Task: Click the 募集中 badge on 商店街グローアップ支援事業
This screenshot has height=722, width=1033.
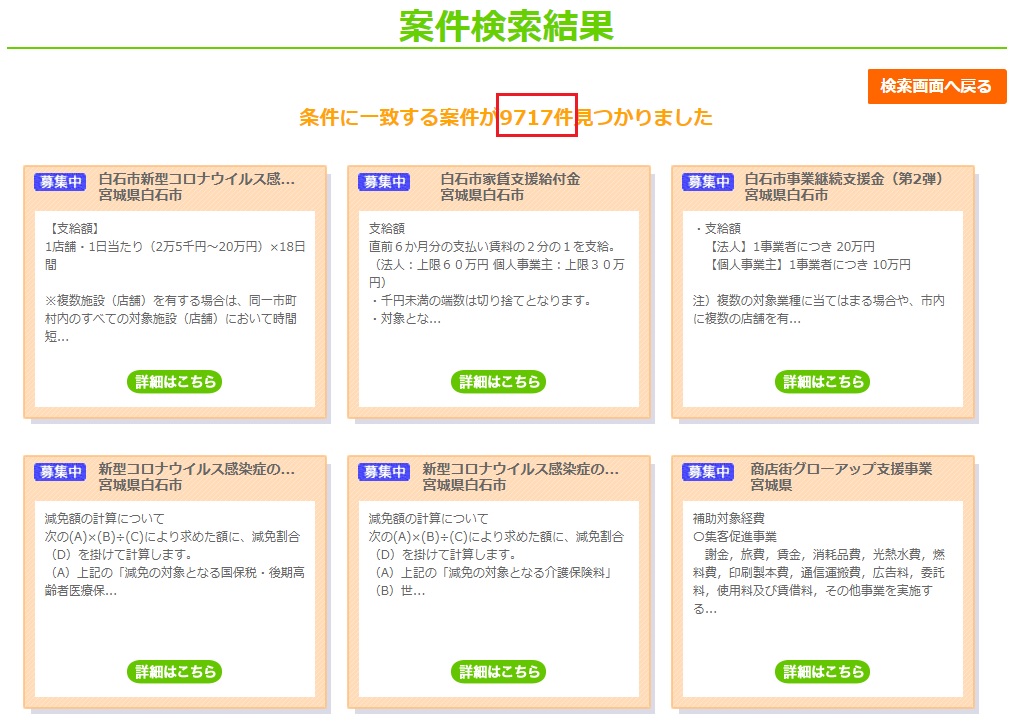Action: click(708, 472)
